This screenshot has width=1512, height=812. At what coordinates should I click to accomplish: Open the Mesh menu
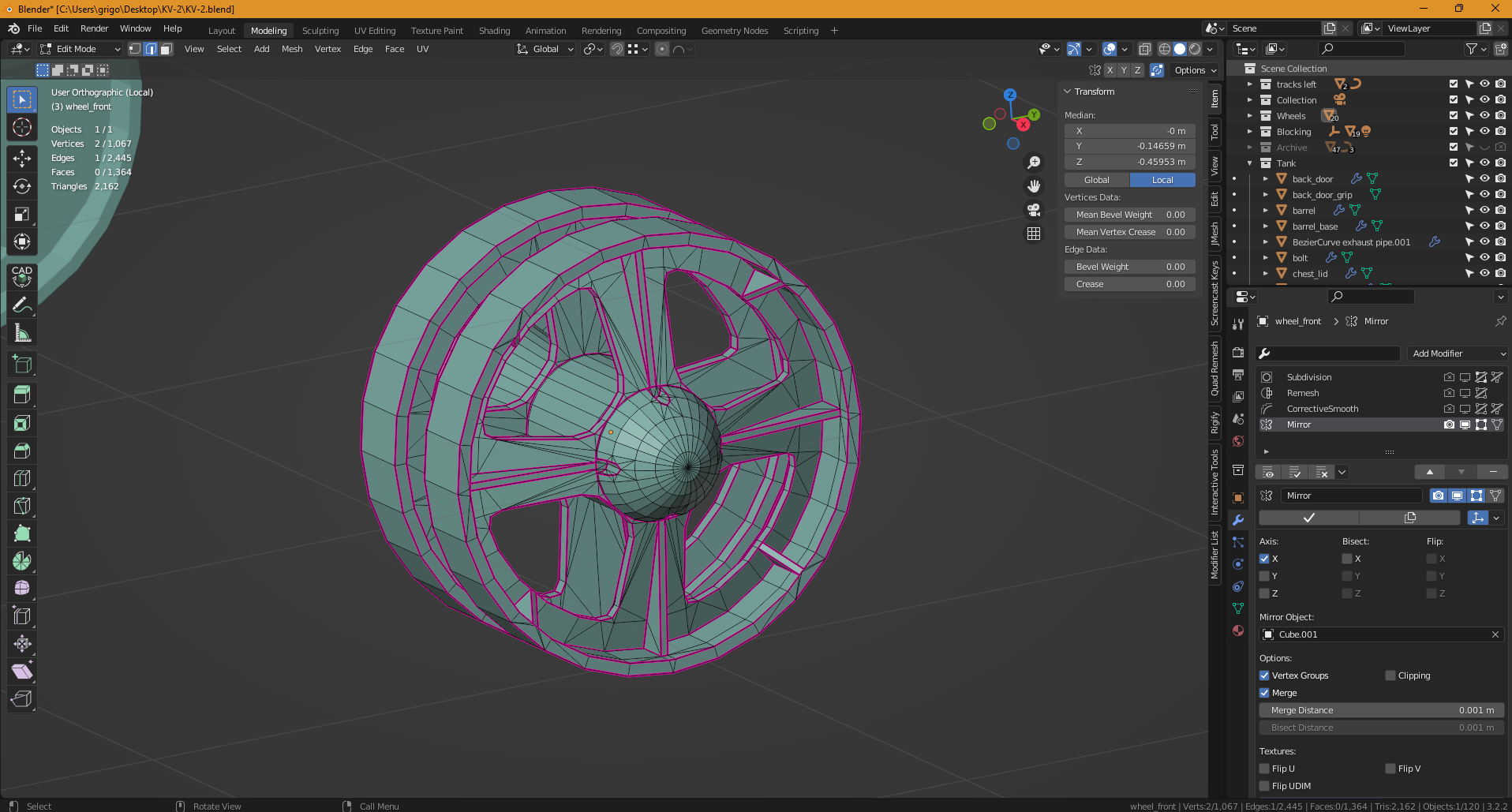pyautogui.click(x=292, y=49)
